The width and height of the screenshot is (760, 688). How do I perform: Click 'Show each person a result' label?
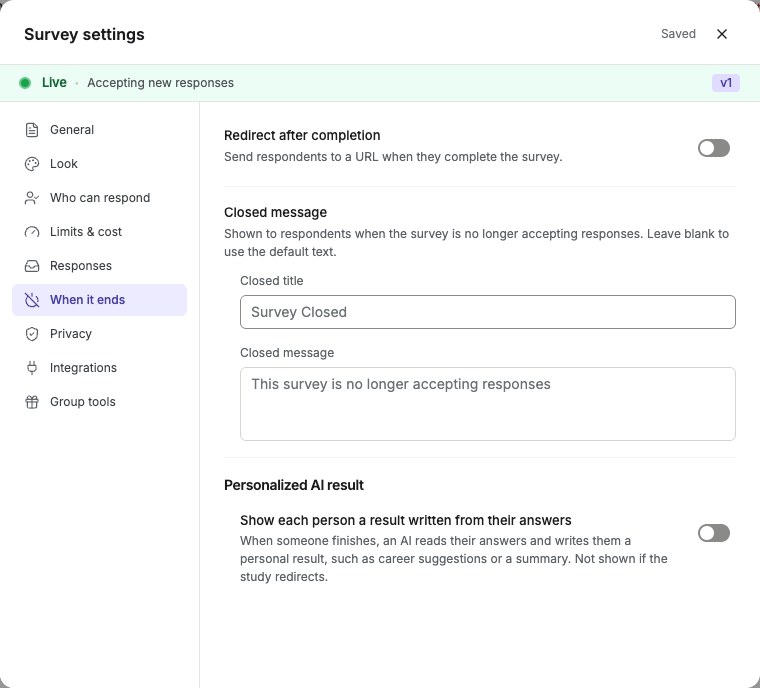pyautogui.click(x=406, y=520)
